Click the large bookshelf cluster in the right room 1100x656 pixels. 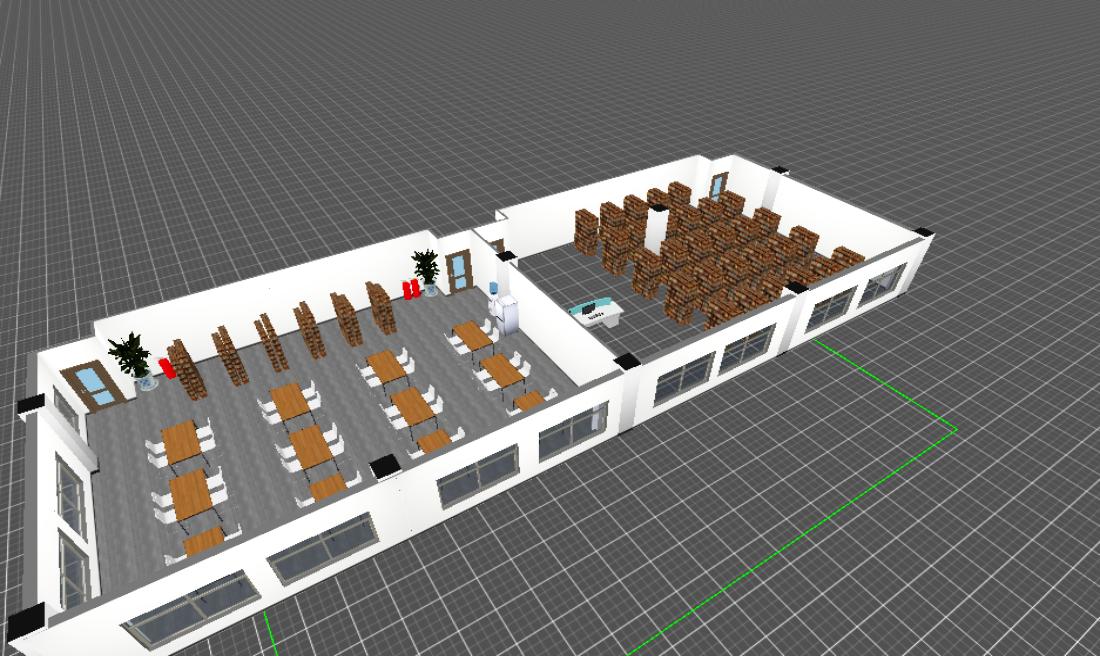click(720, 255)
